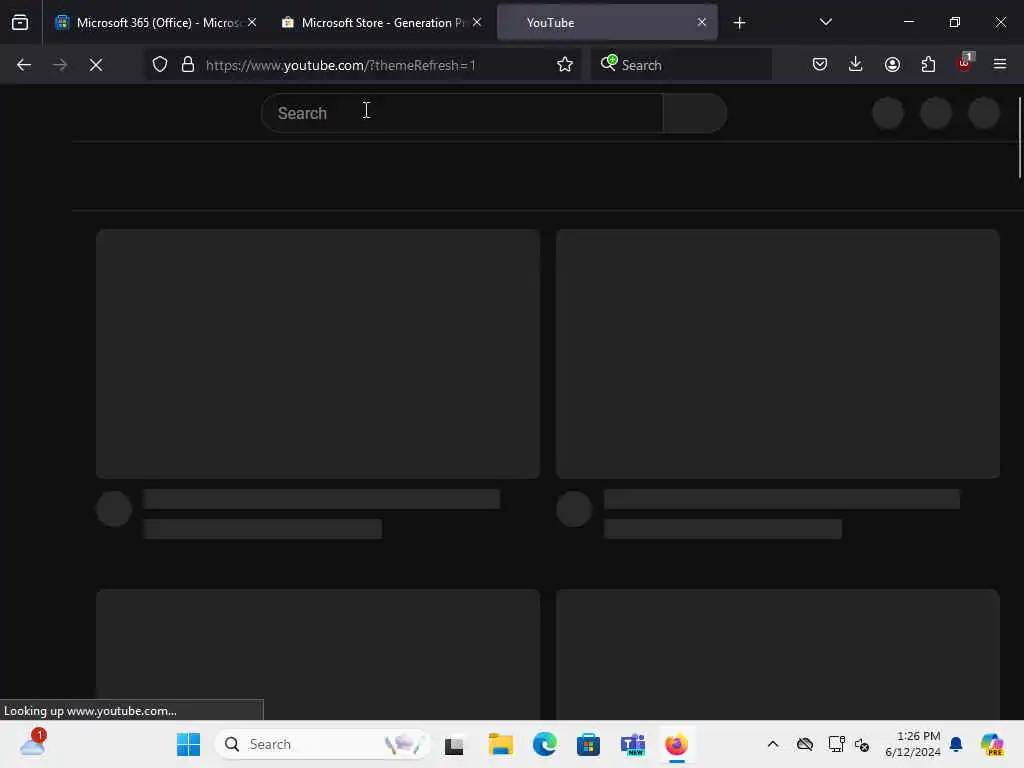Close the Microsoft Store tab
This screenshot has width=1024, height=768.
477,22
